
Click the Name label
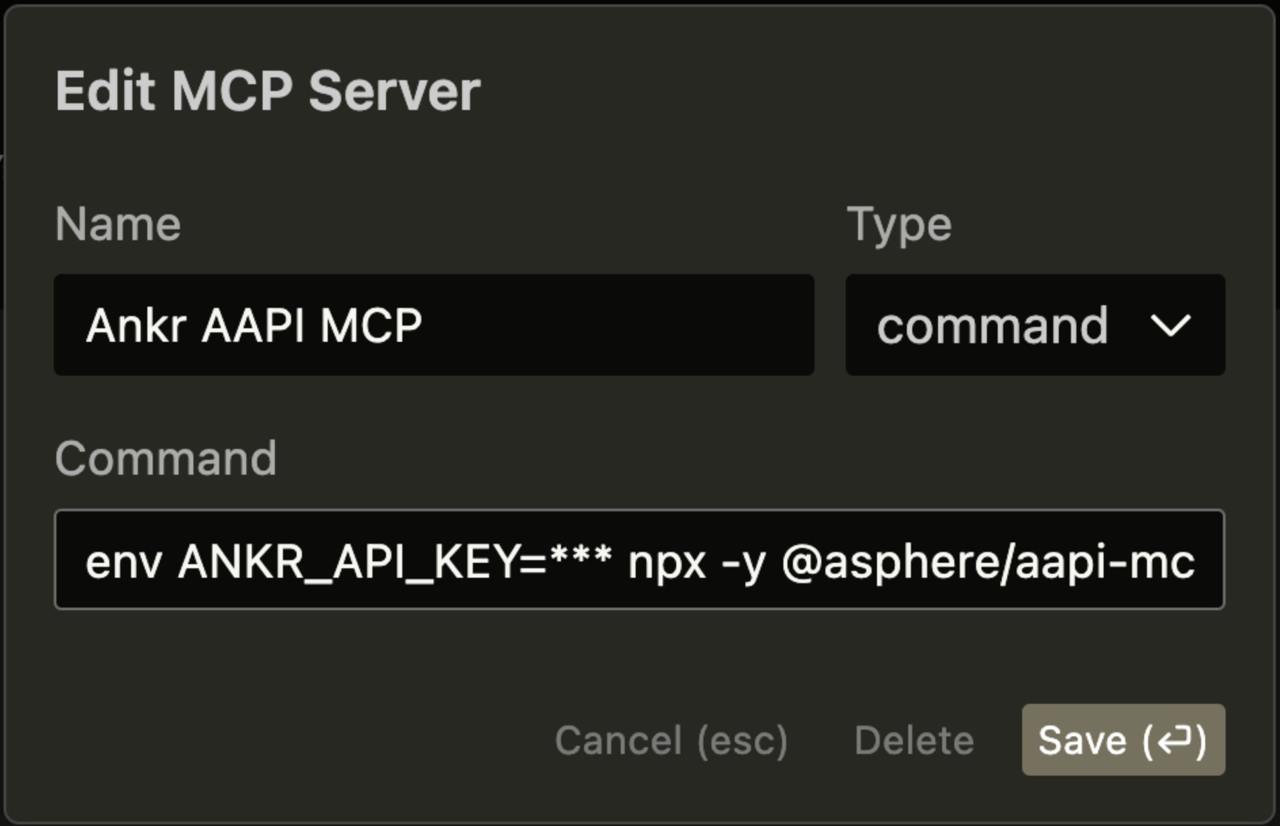click(118, 223)
